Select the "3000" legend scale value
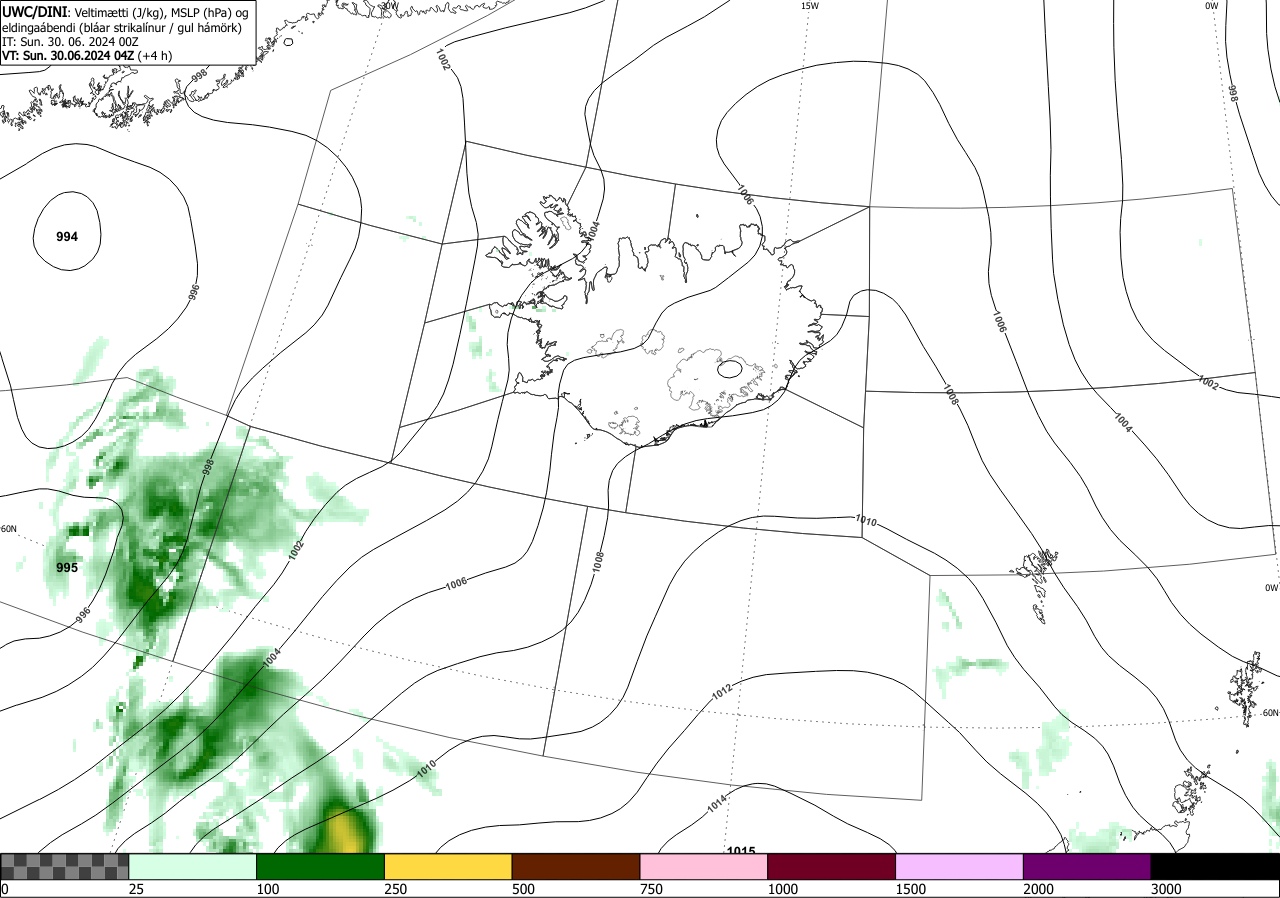1280x898 pixels. pyautogui.click(x=1166, y=889)
